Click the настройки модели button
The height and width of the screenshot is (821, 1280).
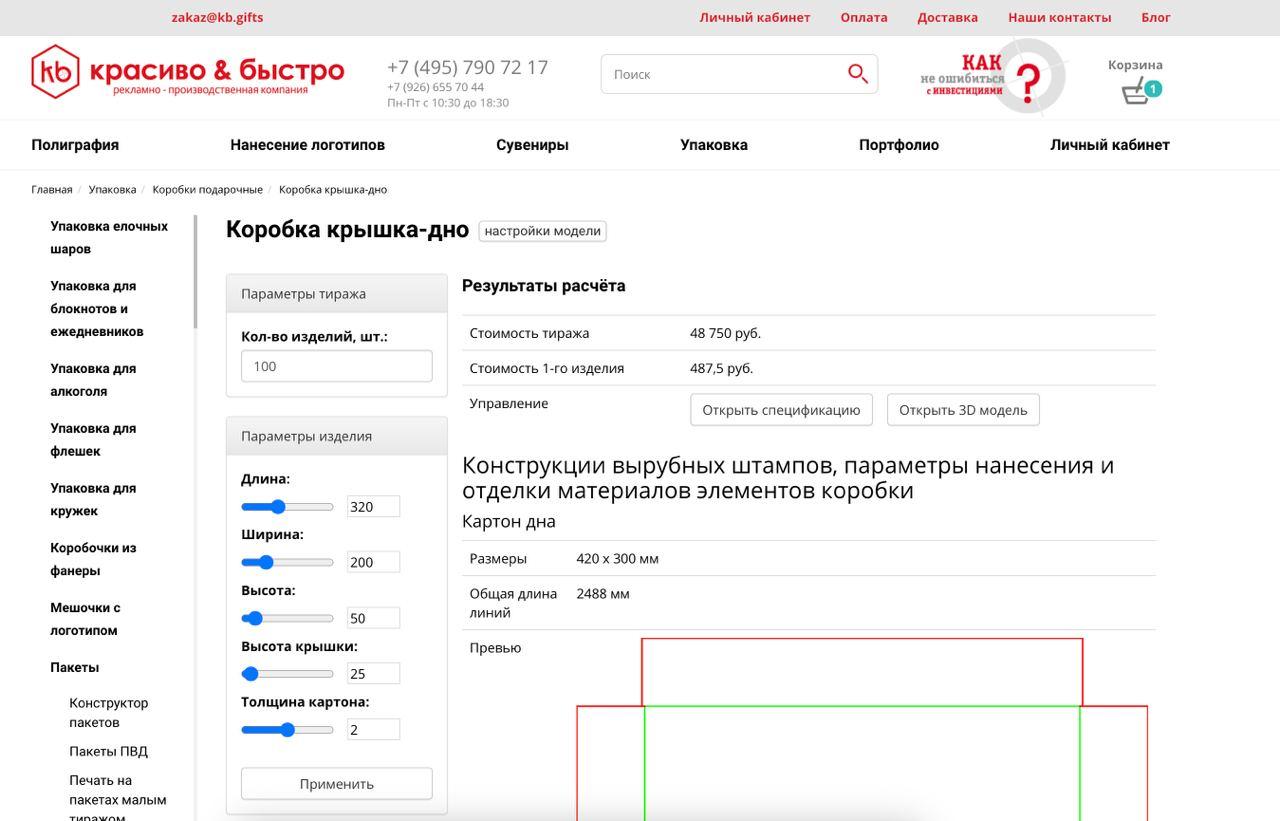pos(542,230)
